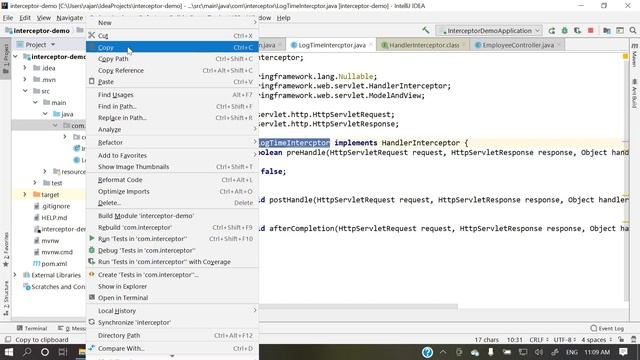Viewport: 640px width, 360px height.
Task: Expand the test folder node
Action: (x=35, y=182)
